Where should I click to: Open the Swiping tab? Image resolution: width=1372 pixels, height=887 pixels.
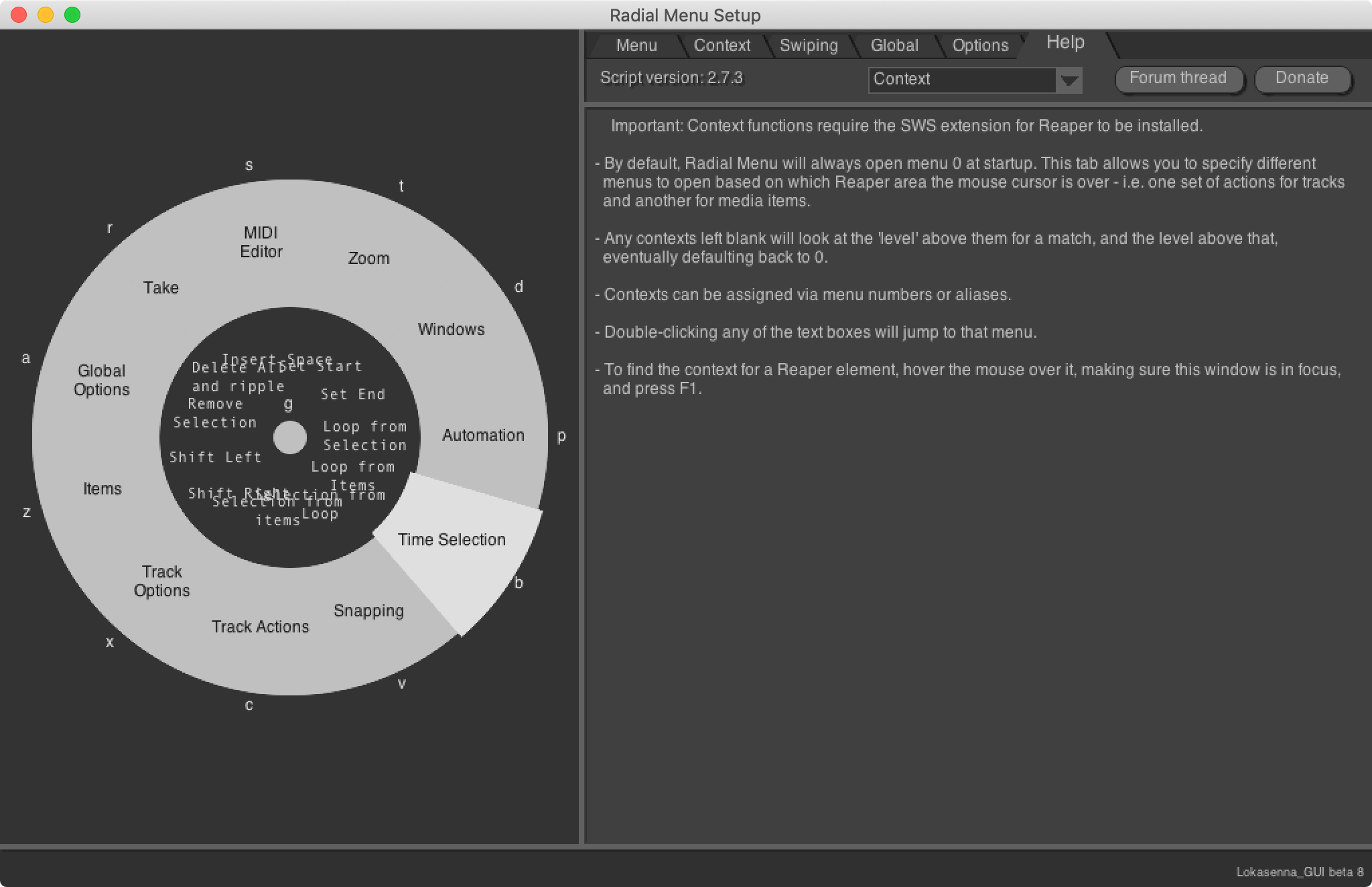pyautogui.click(x=808, y=46)
